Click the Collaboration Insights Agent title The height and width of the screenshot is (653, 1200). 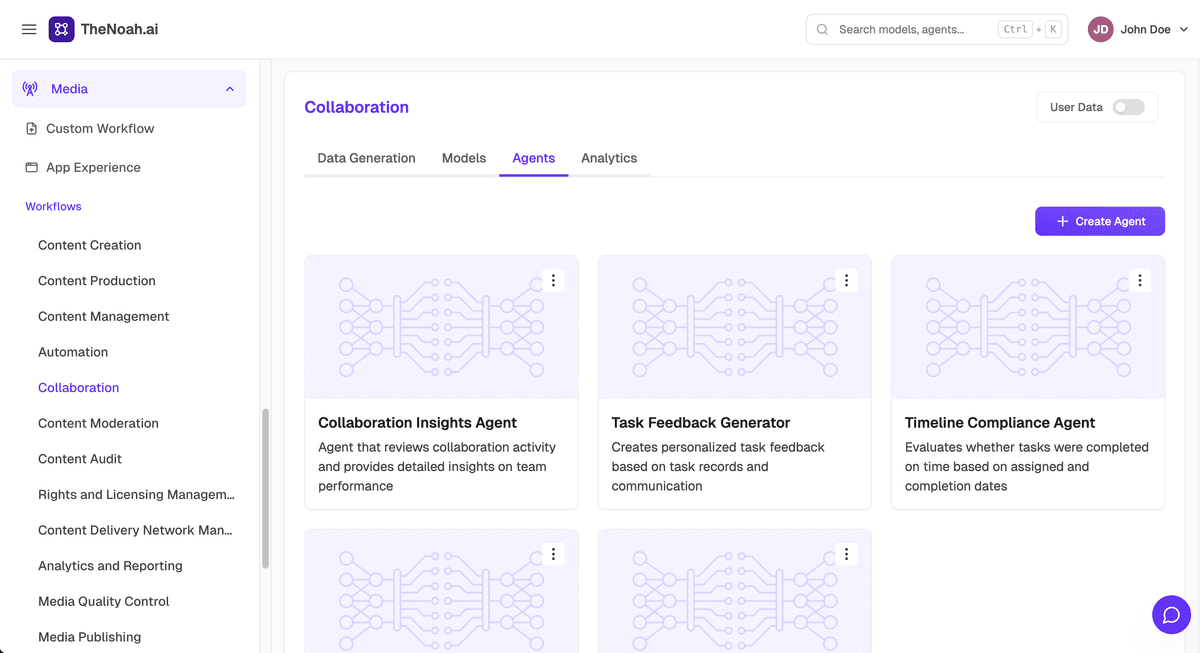point(417,423)
